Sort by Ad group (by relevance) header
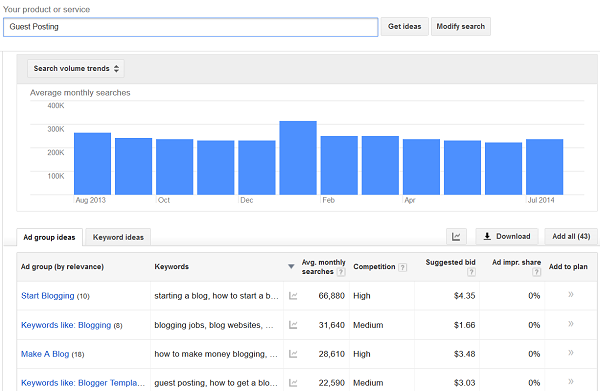Viewport: 600px width, 391px height. (62, 267)
